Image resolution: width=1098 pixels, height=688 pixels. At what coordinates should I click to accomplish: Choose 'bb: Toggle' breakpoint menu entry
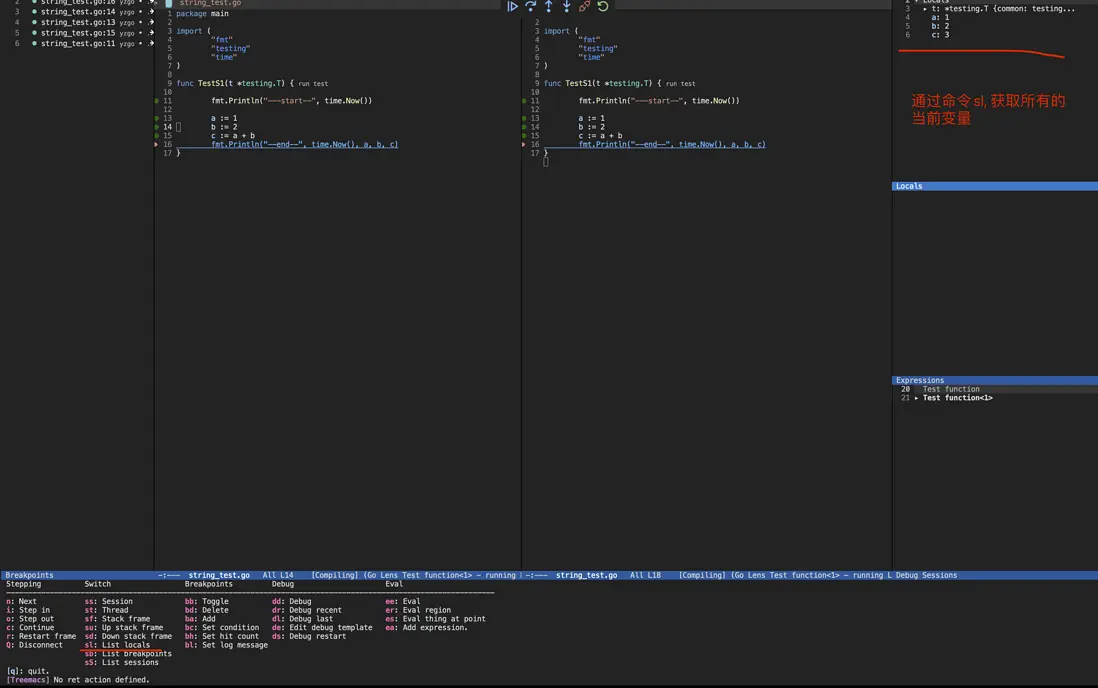point(206,602)
